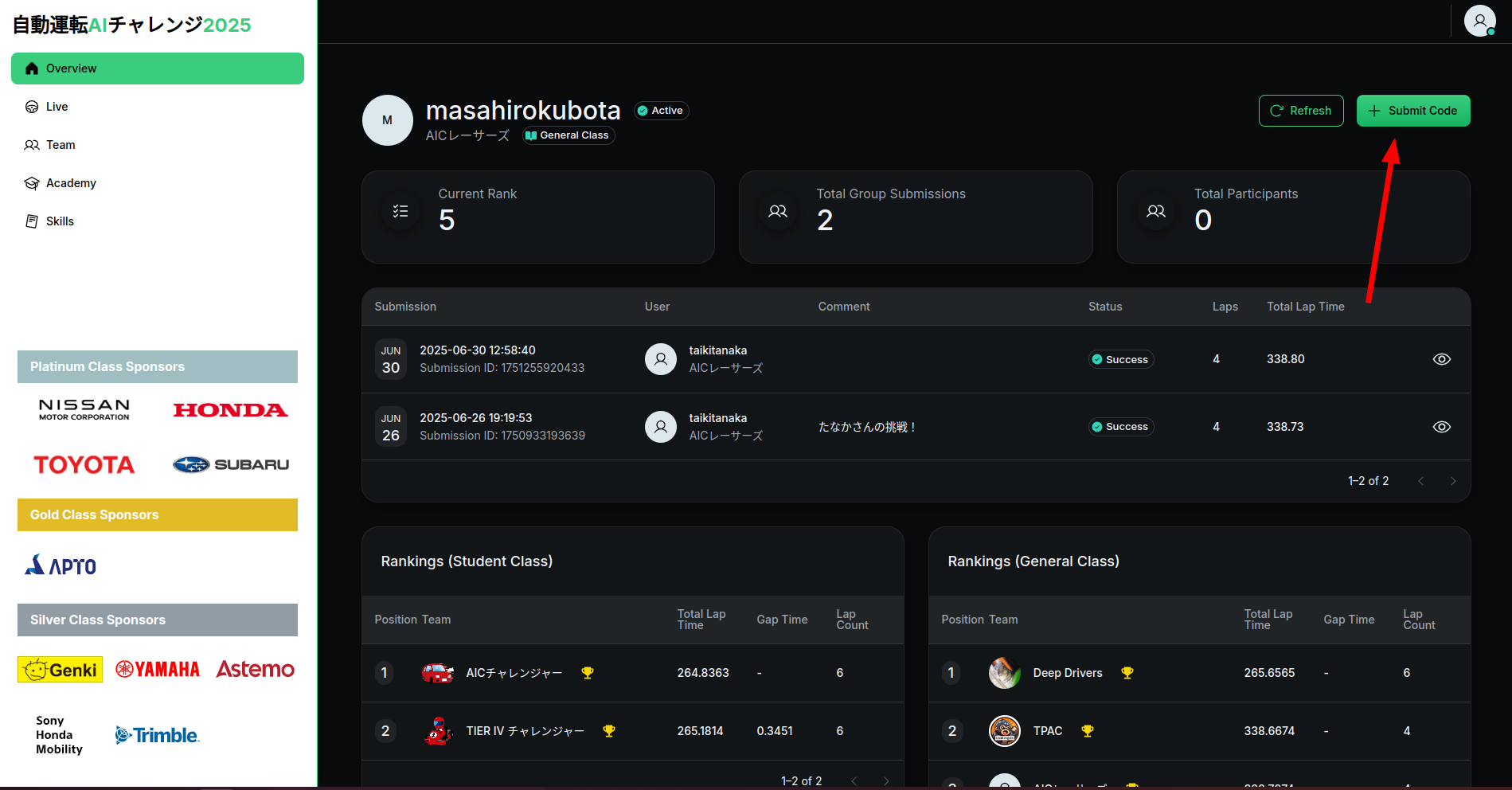Click taikitanaka's avatar in the June 30 submission
Viewport: 1512px width, 790px height.
660,359
